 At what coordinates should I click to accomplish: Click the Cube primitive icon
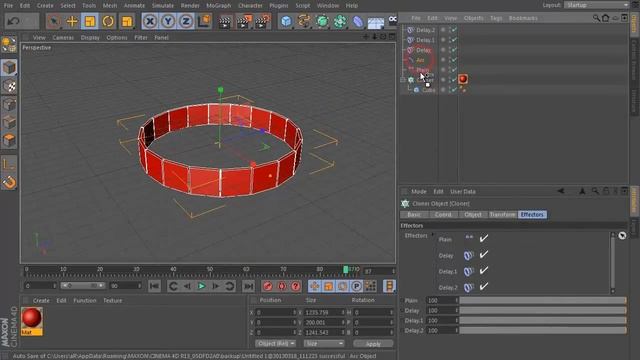(x=286, y=21)
